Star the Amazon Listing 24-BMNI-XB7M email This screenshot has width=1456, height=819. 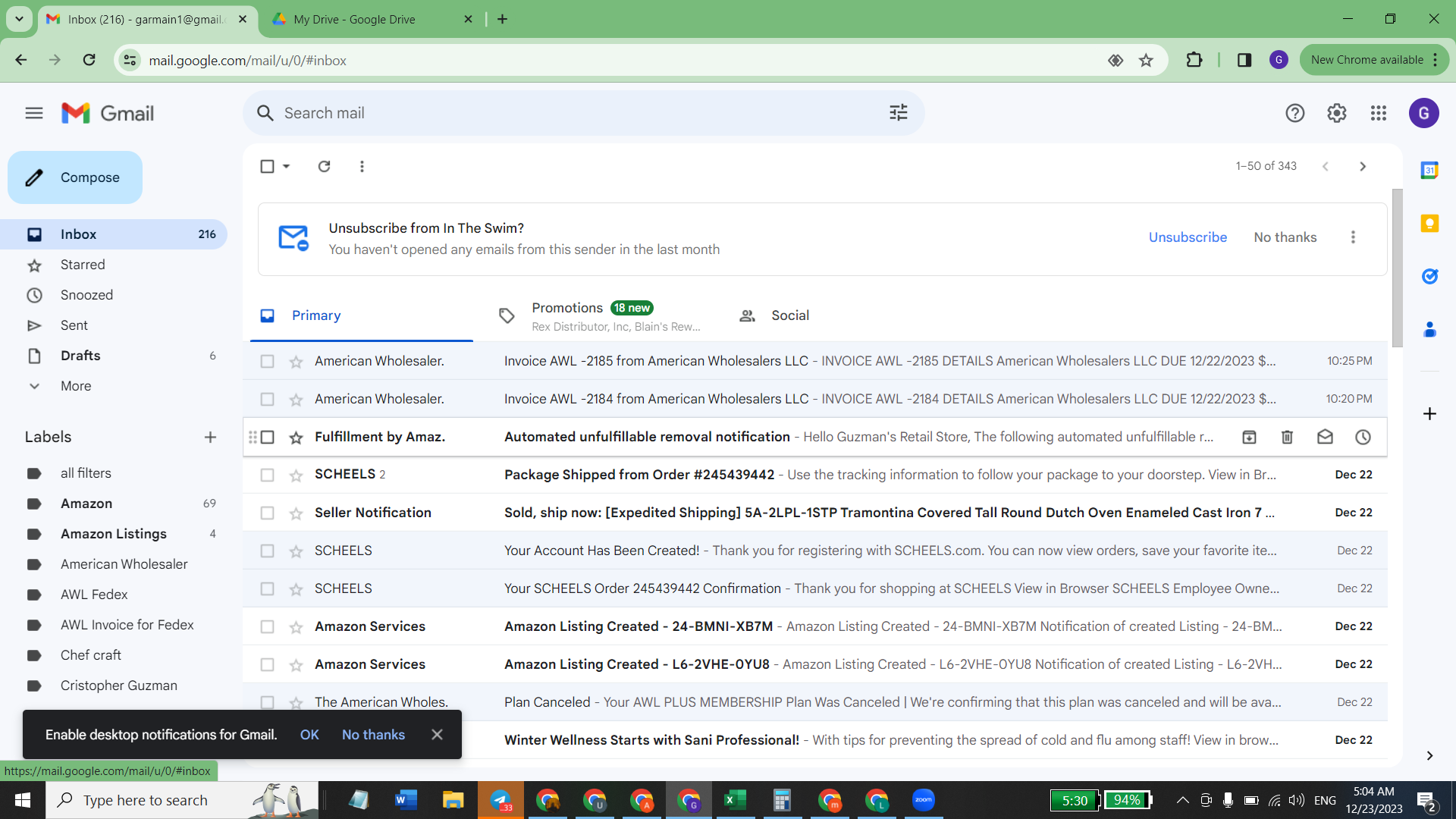tap(296, 627)
